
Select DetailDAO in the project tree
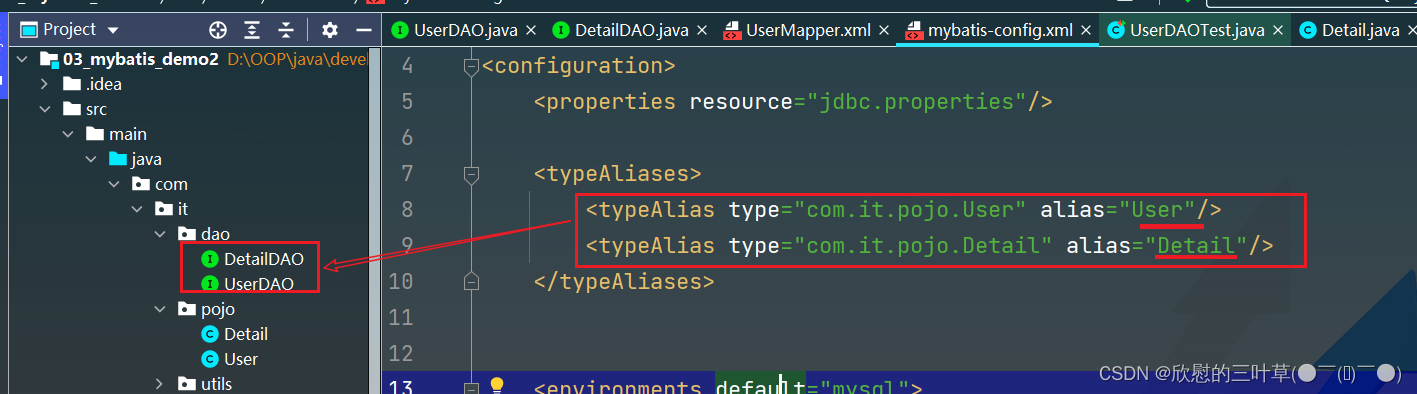coord(264,259)
